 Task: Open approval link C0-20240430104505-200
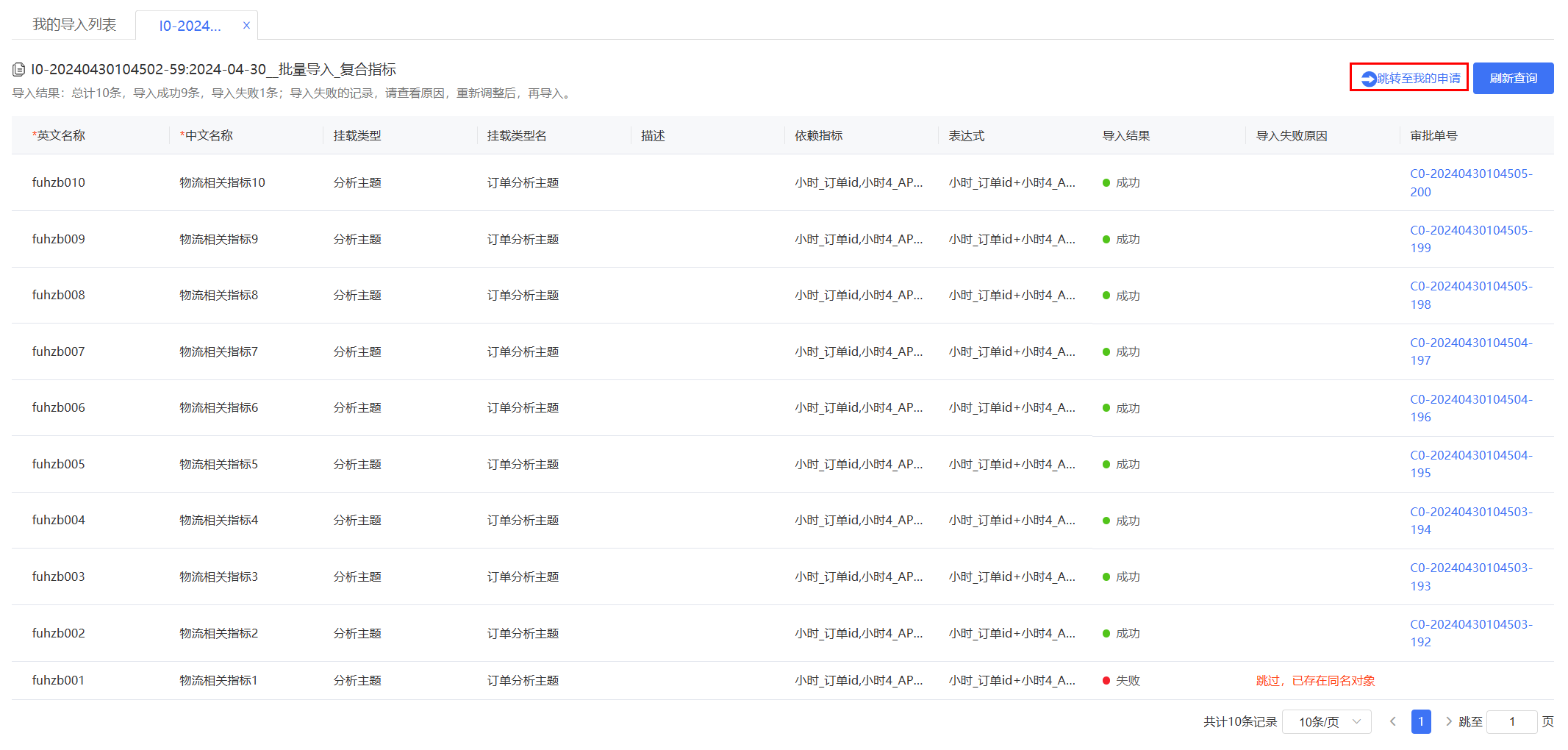pos(1471,182)
